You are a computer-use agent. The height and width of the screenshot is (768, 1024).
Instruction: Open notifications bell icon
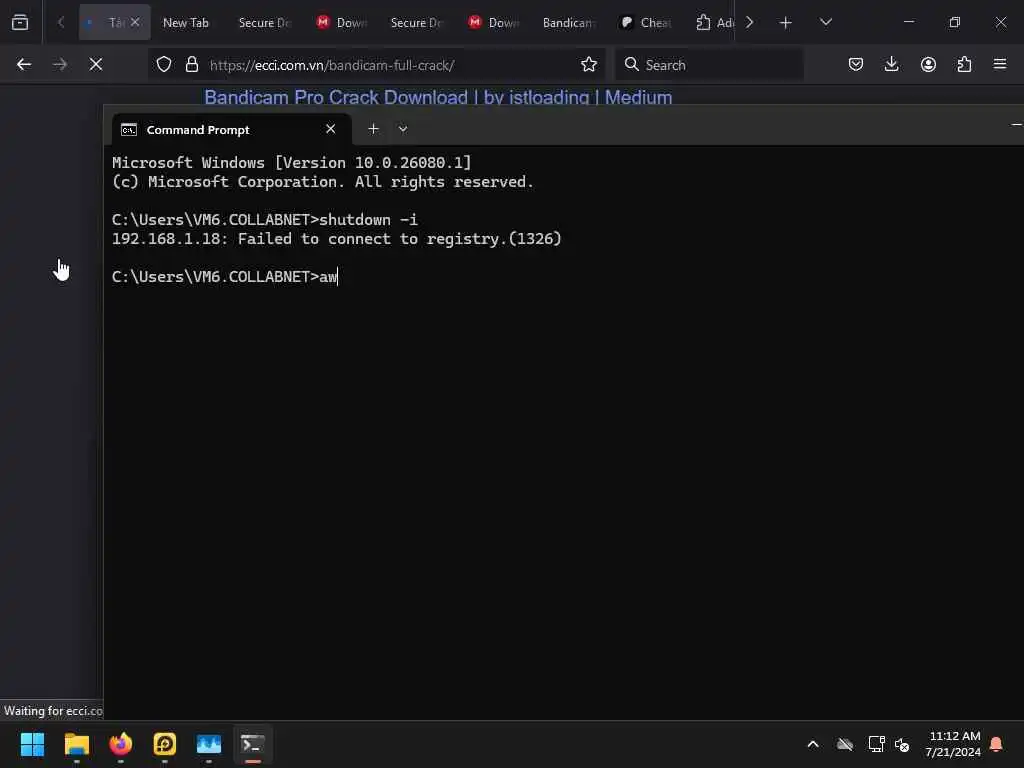(996, 744)
